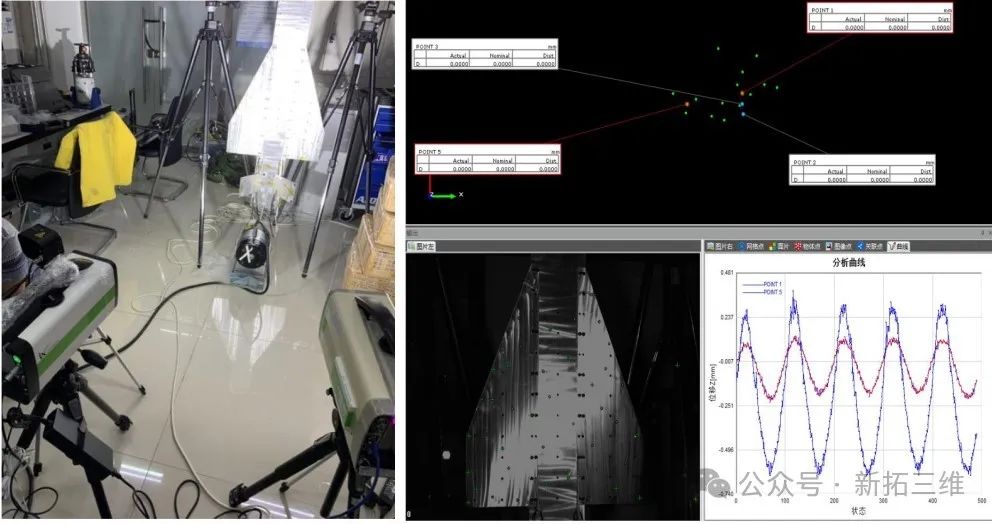Select the POINT 3 annotation label

click(485, 55)
